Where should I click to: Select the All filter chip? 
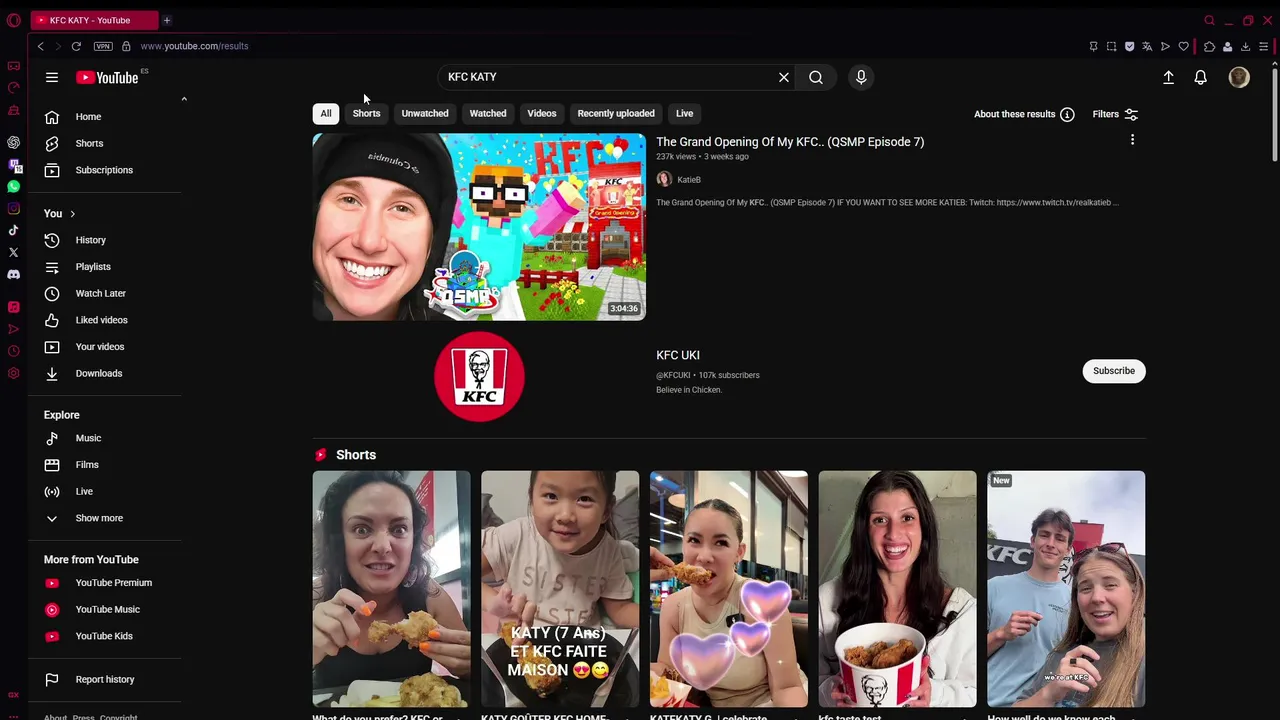[x=325, y=113]
